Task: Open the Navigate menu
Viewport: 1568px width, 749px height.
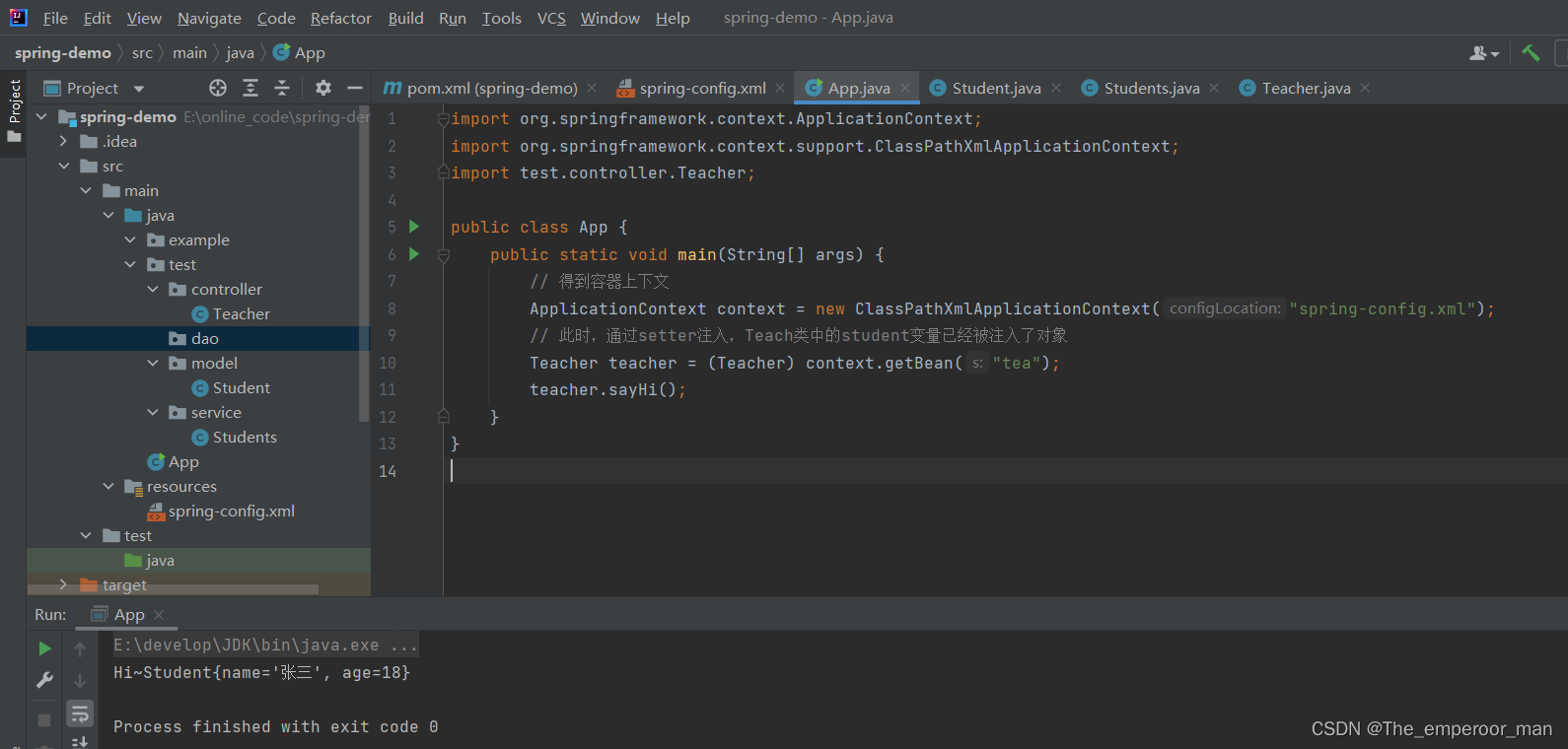Action: point(209,18)
